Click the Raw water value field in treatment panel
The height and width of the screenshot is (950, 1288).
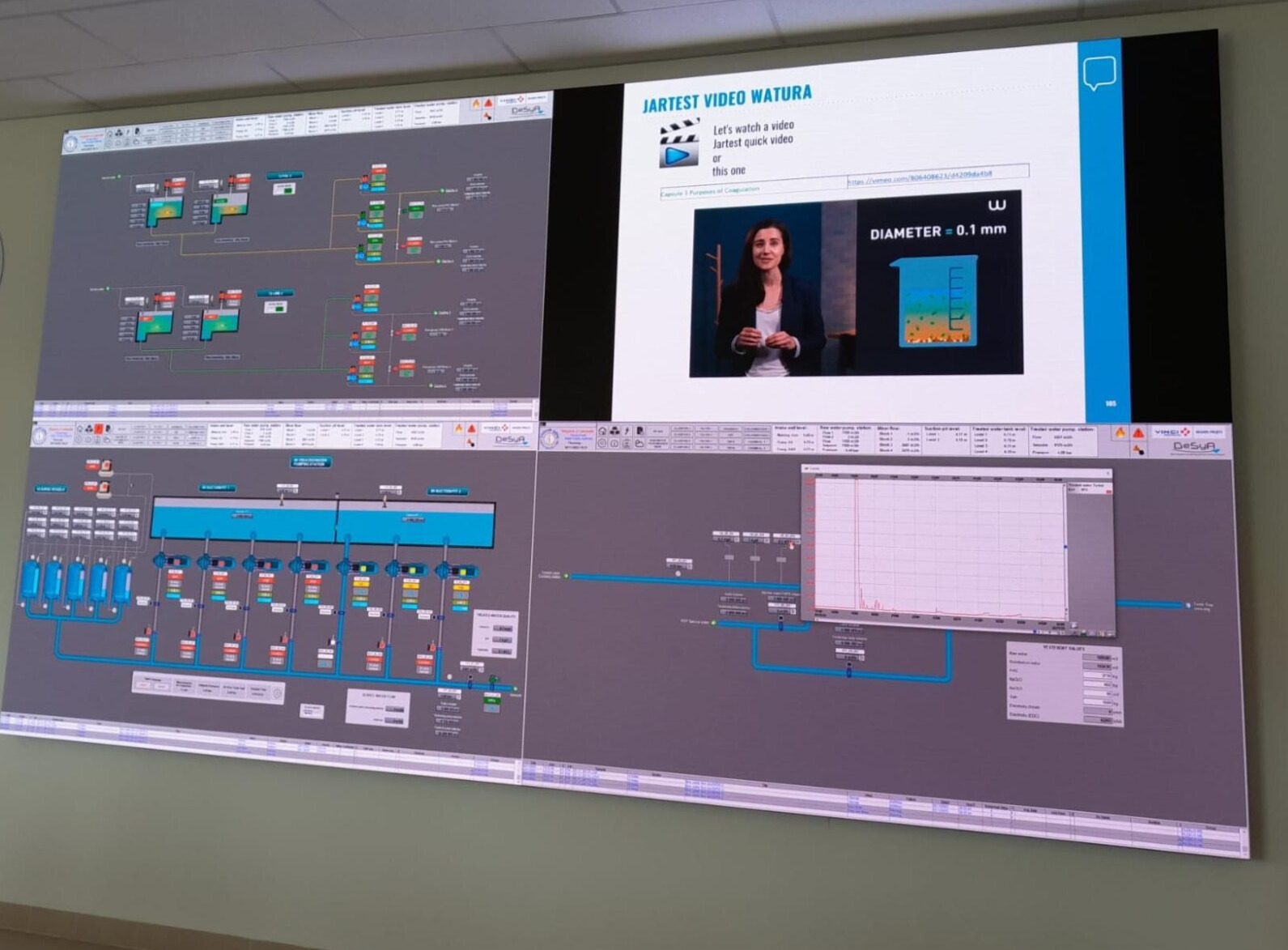pyautogui.click(x=1097, y=658)
